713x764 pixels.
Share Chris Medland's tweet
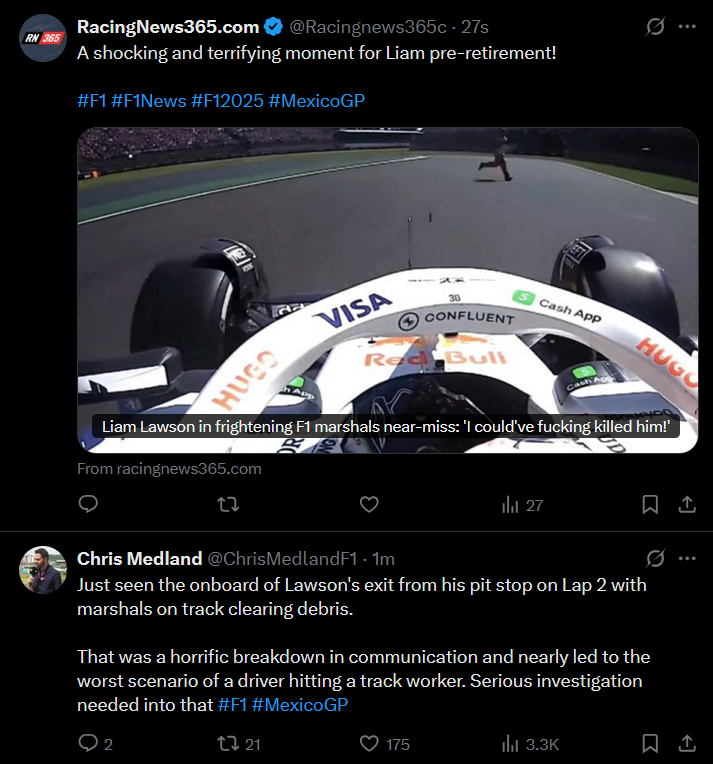[x=687, y=743]
